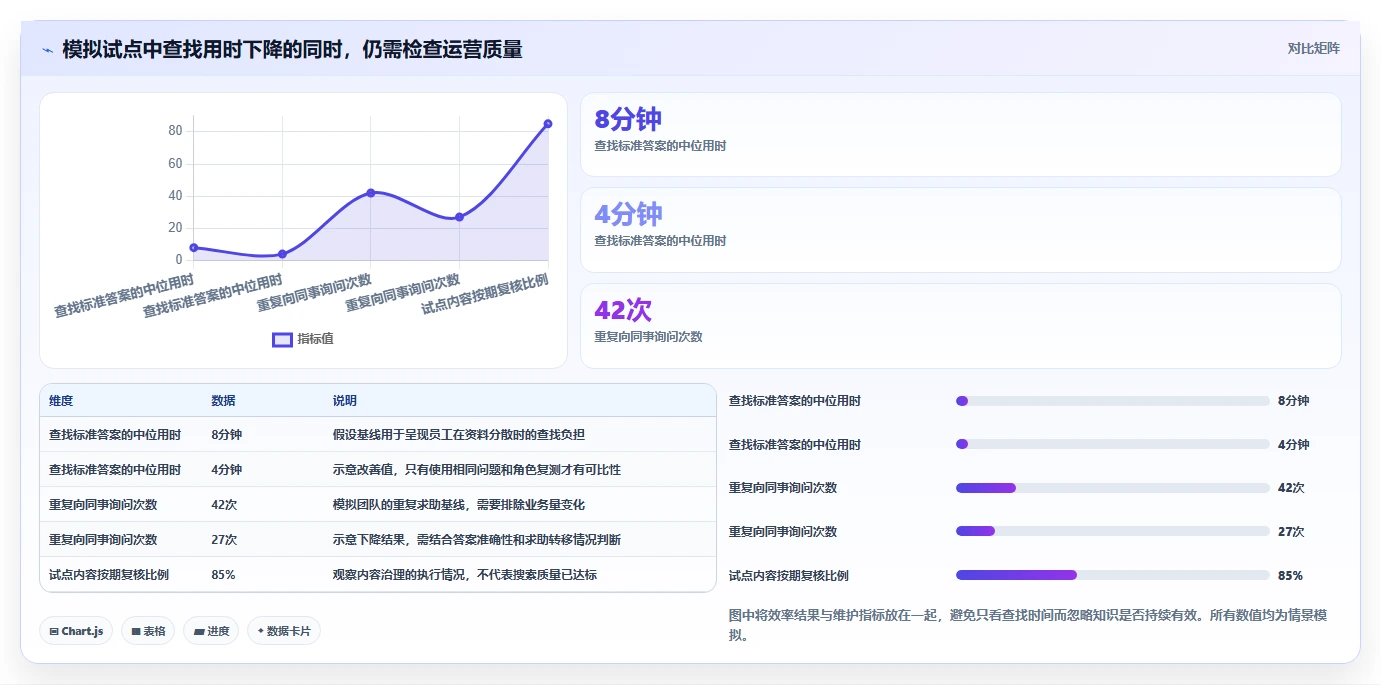This screenshot has height=685, width=1381.
Task: Click the chart data point at value 42
Action: [x=371, y=193]
